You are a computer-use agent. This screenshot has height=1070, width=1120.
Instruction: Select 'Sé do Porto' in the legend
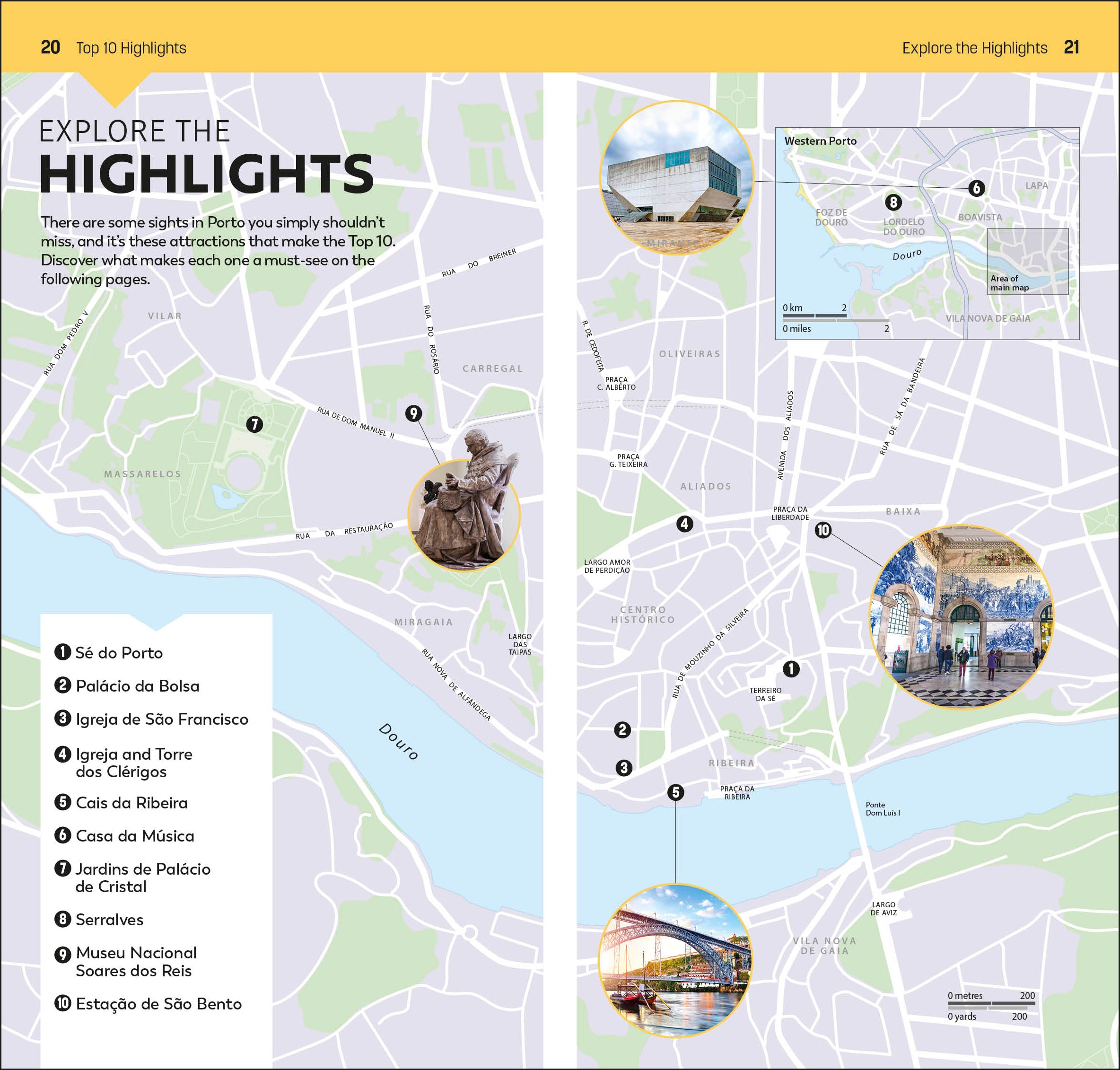coord(119,652)
